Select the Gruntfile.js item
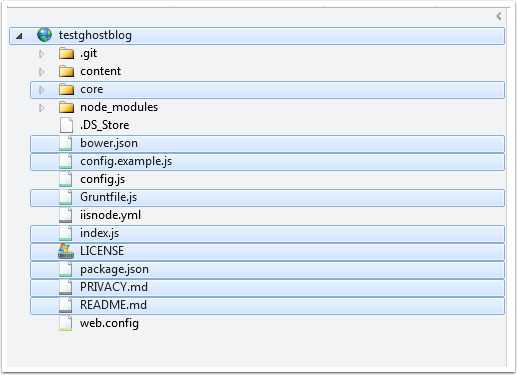 tap(267, 198)
